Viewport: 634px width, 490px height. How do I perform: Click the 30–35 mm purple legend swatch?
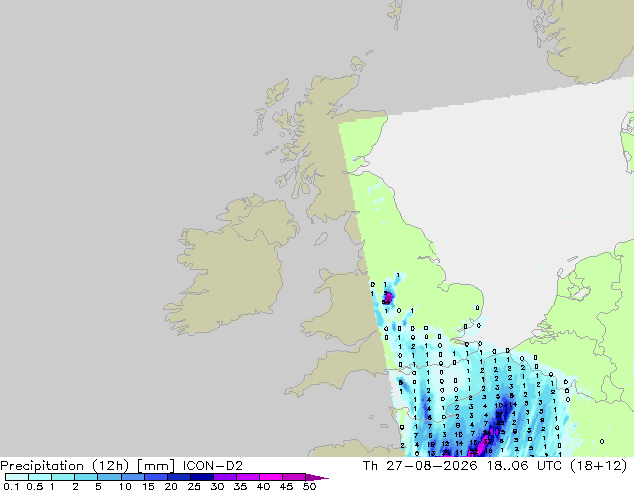point(224,477)
